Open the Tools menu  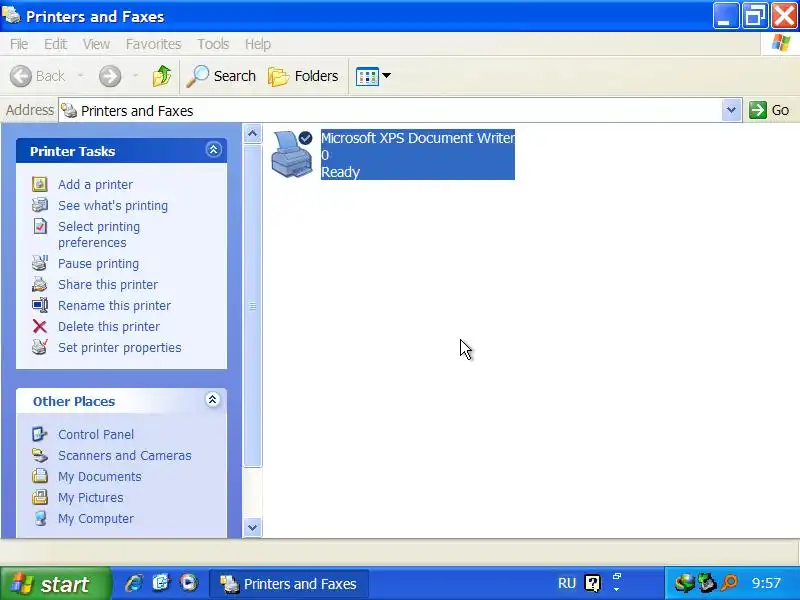[213, 44]
